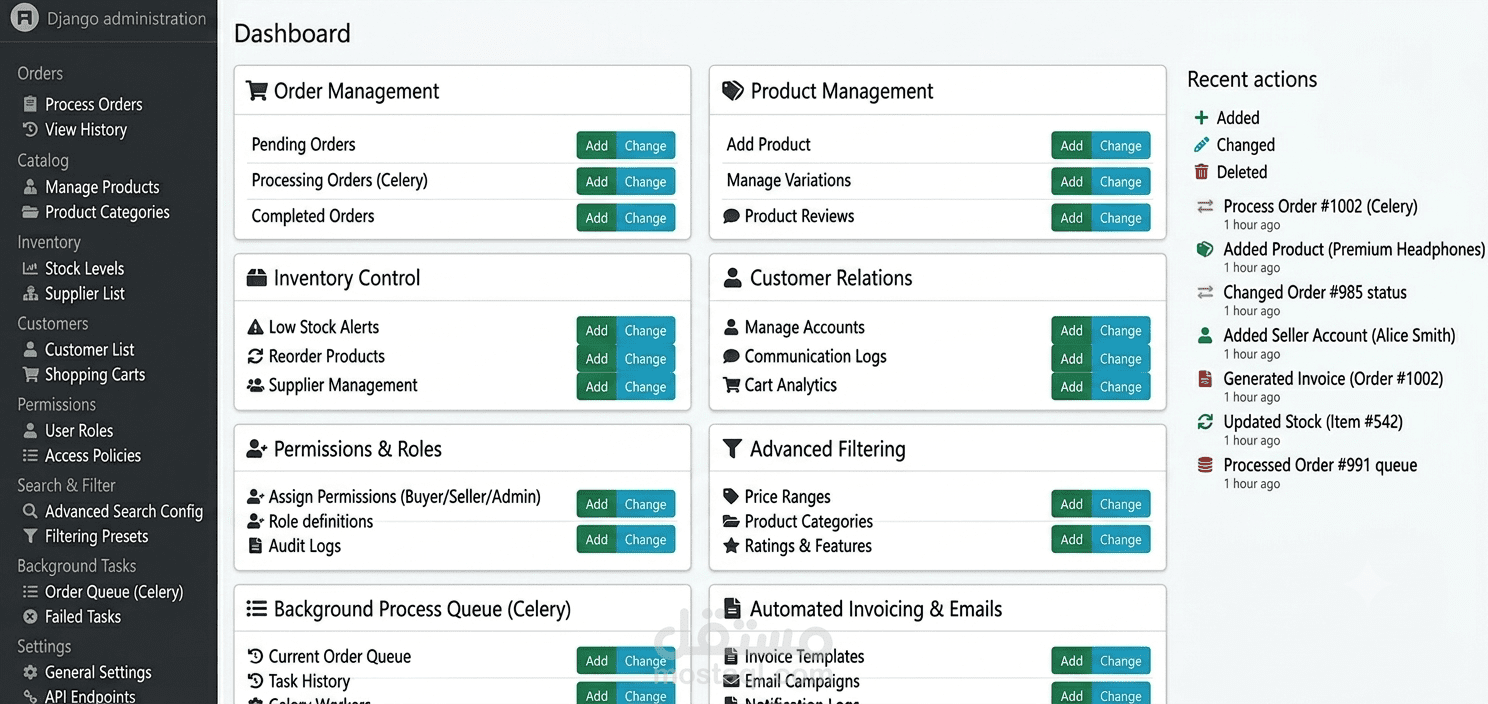Open Supplier List in the sidebar

[85, 294]
